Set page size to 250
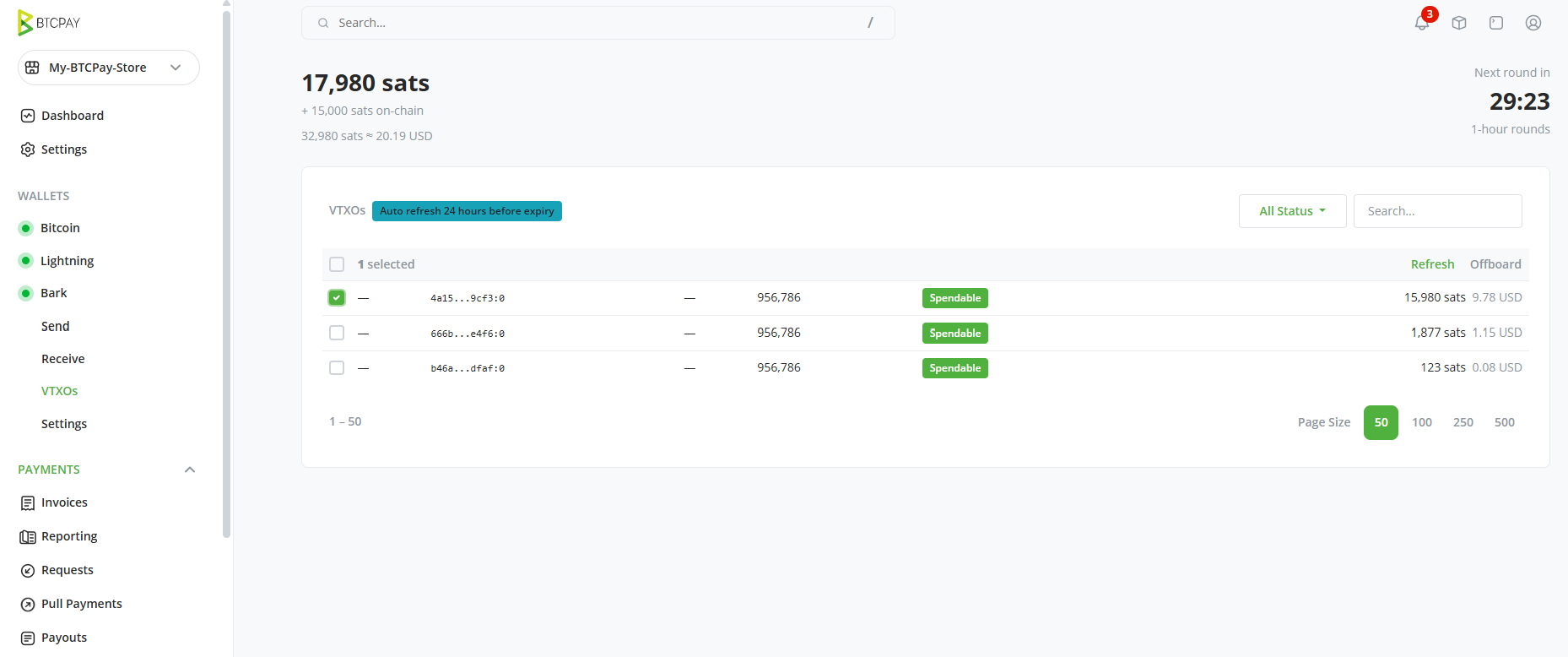This screenshot has height=657, width=1568. (1463, 422)
